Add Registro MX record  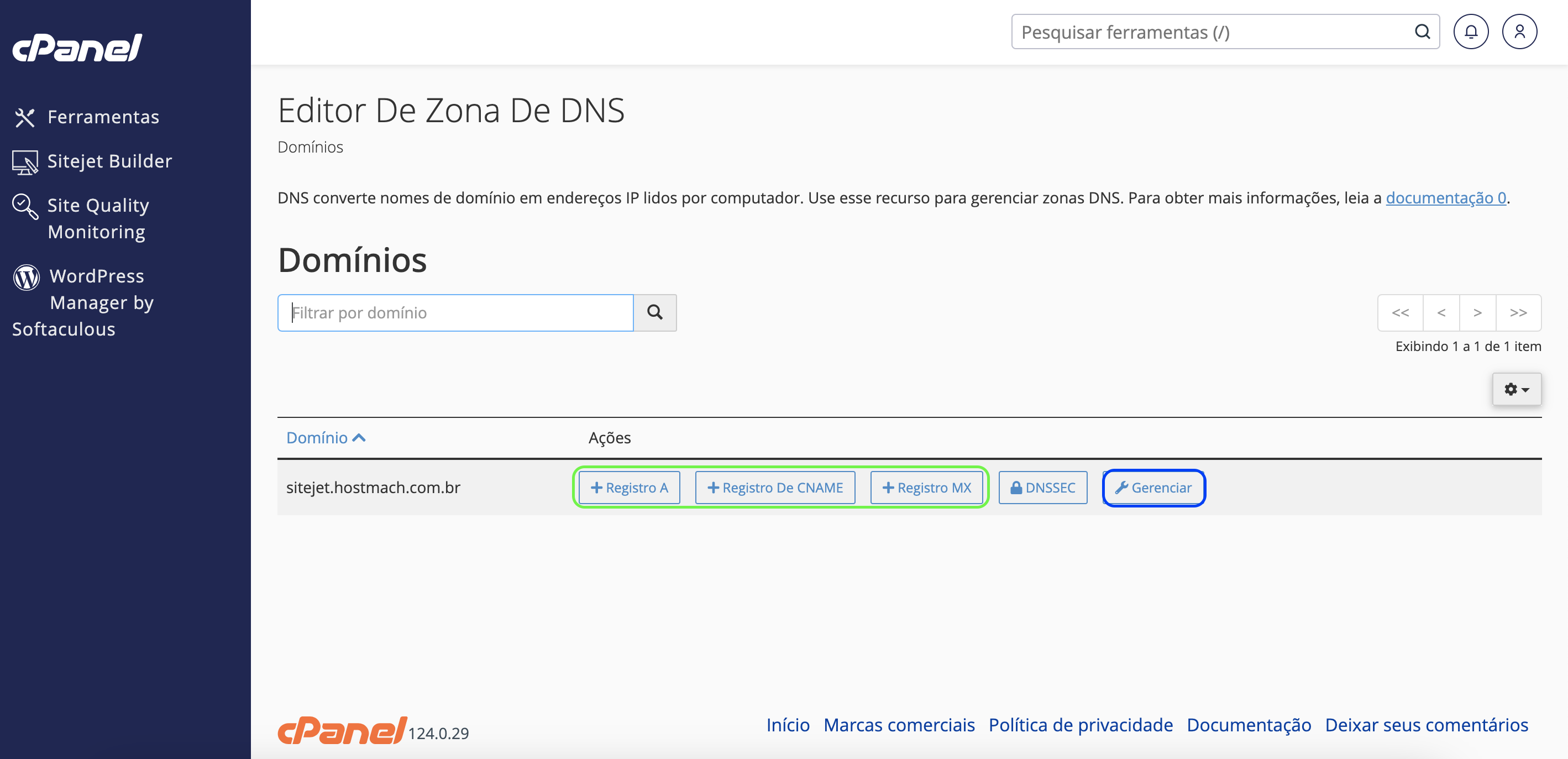tap(926, 488)
